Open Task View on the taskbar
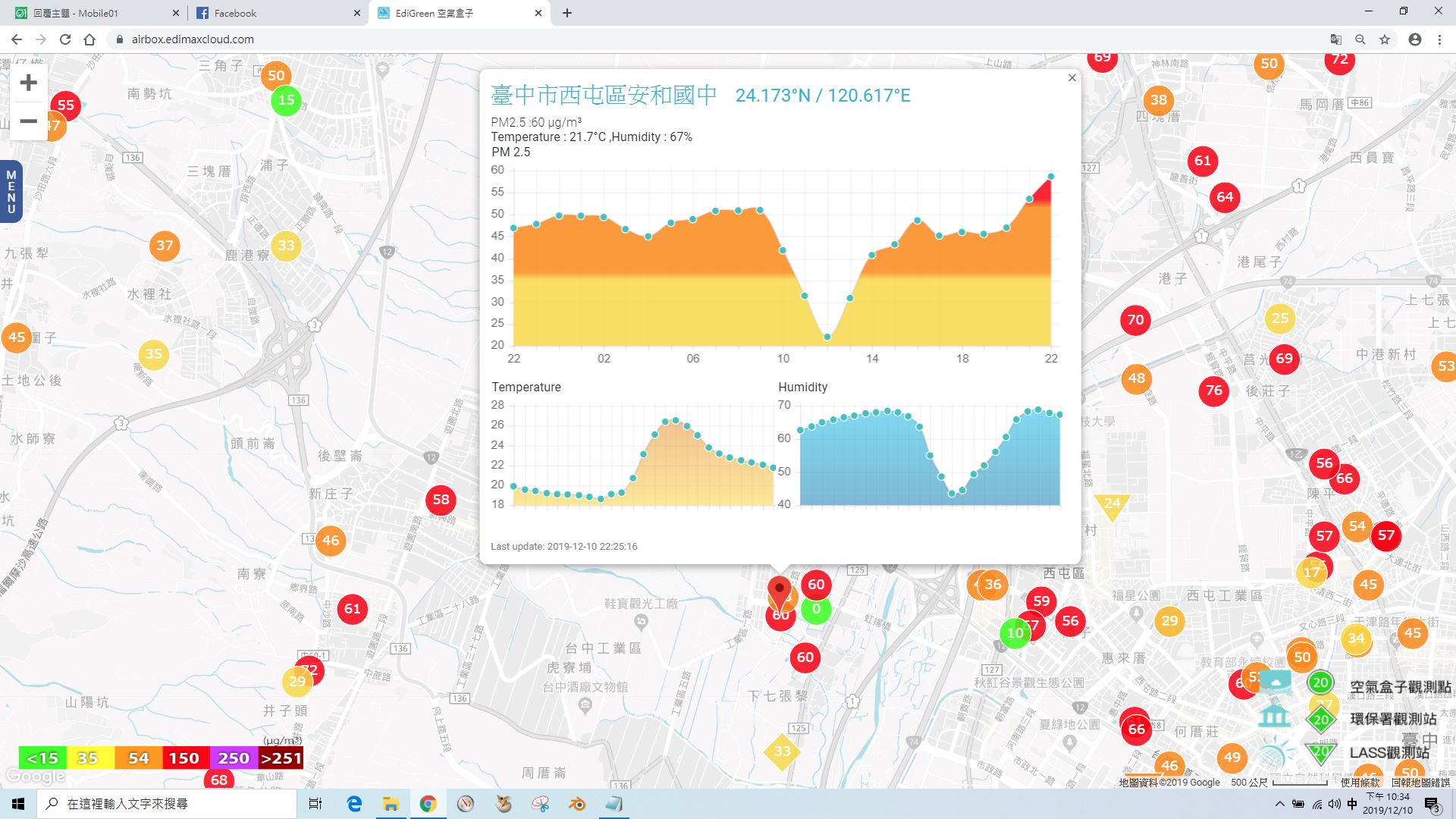This screenshot has height=819, width=1456. click(x=315, y=804)
